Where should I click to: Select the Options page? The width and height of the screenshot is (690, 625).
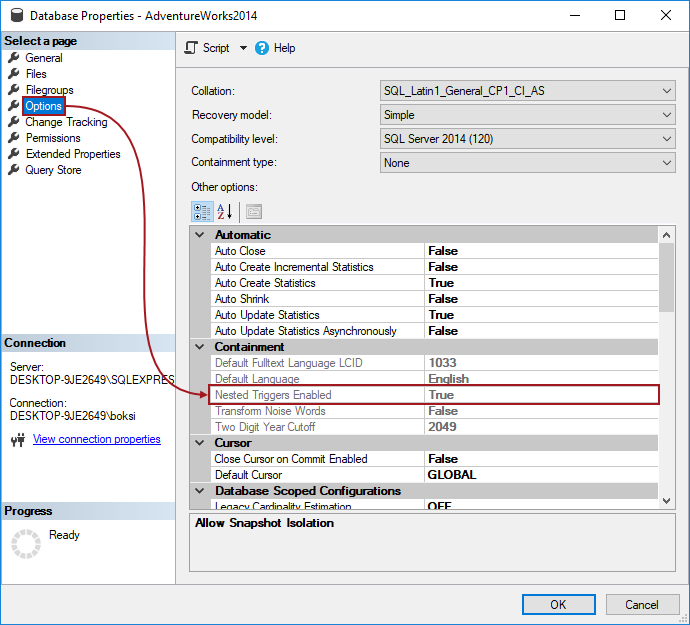coord(44,106)
